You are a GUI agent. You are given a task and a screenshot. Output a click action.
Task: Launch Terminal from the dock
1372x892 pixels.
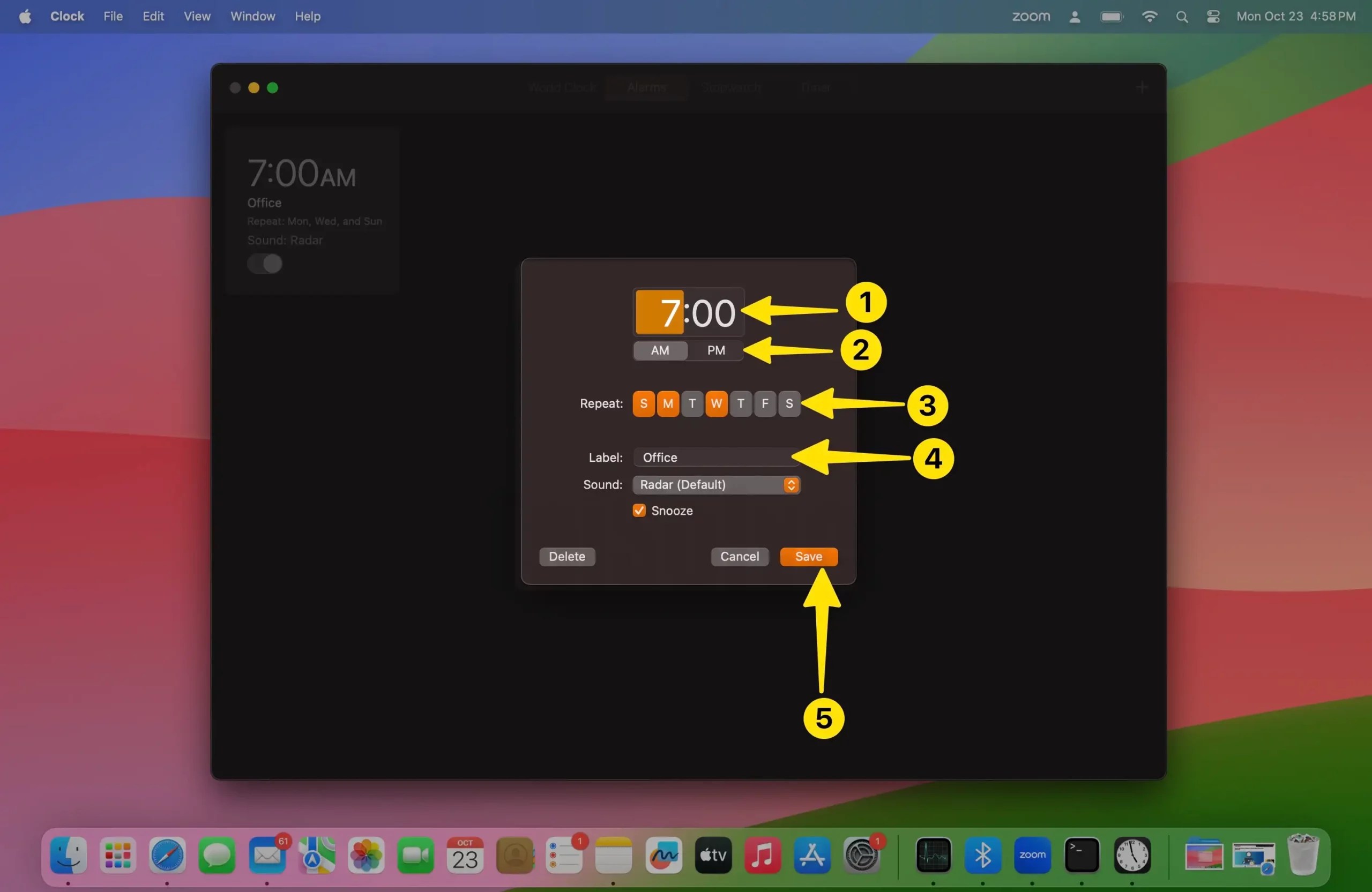click(1082, 856)
